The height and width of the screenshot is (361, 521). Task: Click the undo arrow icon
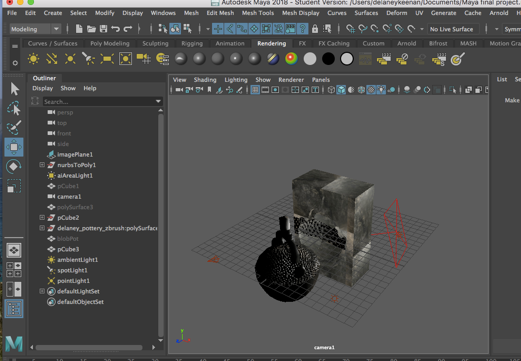pyautogui.click(x=115, y=29)
